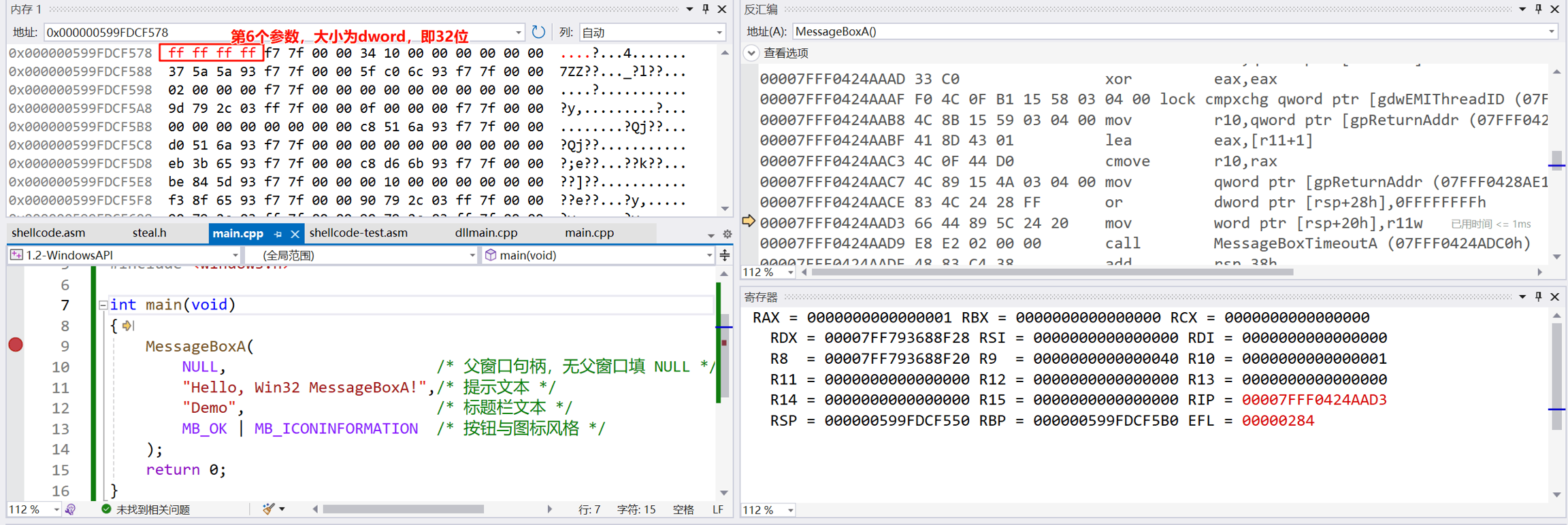Pin the Memory 1 panel

pos(706,9)
